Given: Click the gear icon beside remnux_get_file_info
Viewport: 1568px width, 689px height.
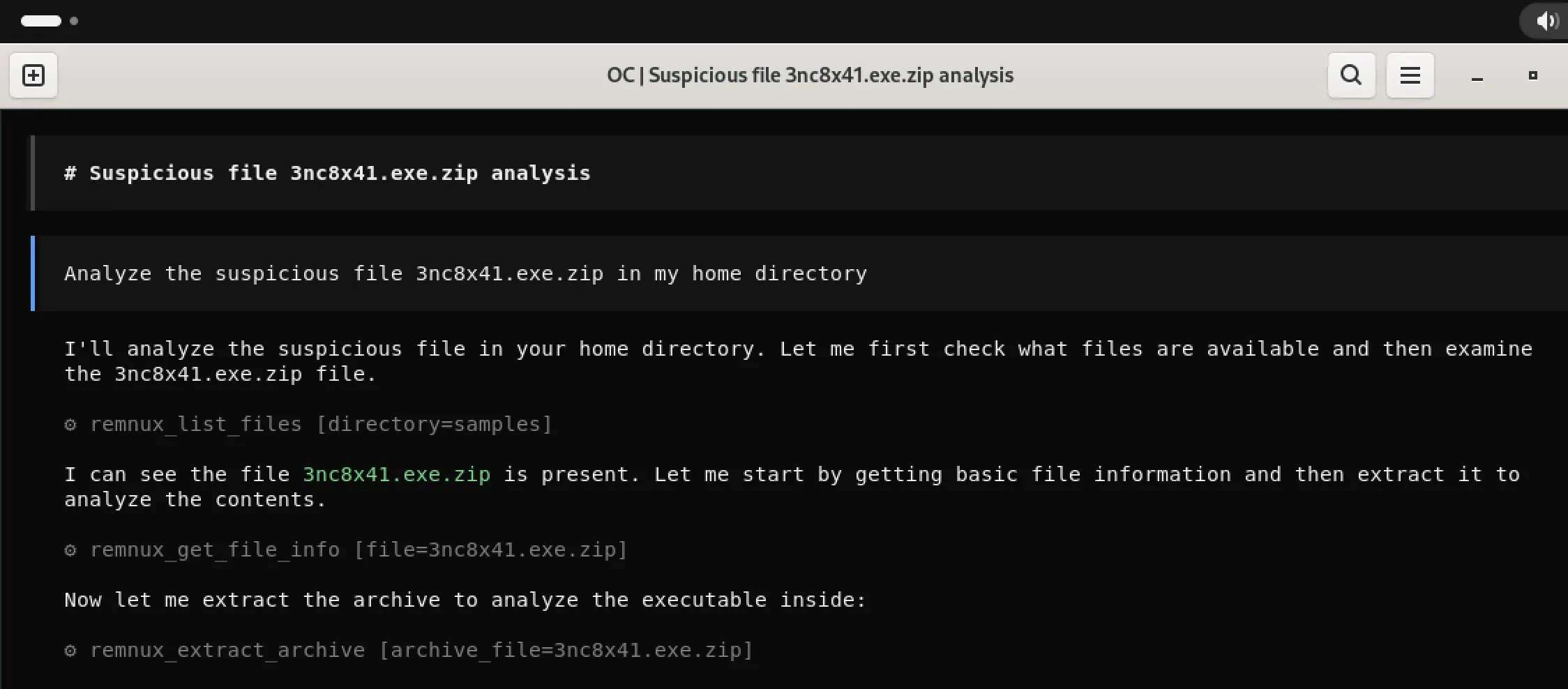Looking at the screenshot, I should 70,550.
